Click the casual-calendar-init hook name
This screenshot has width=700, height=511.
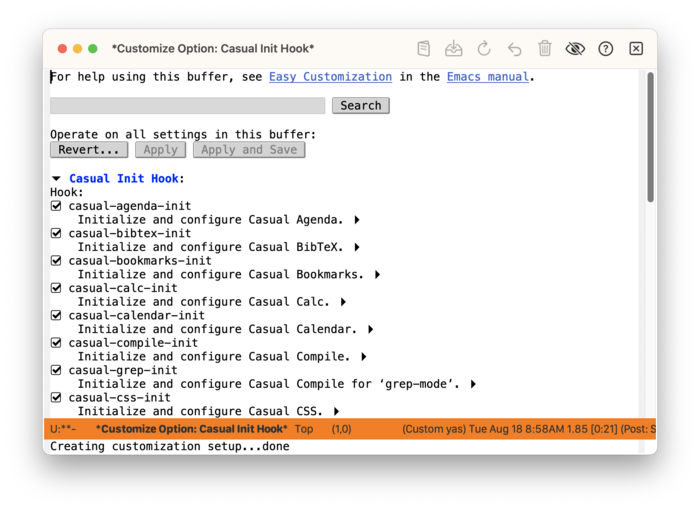coord(137,315)
